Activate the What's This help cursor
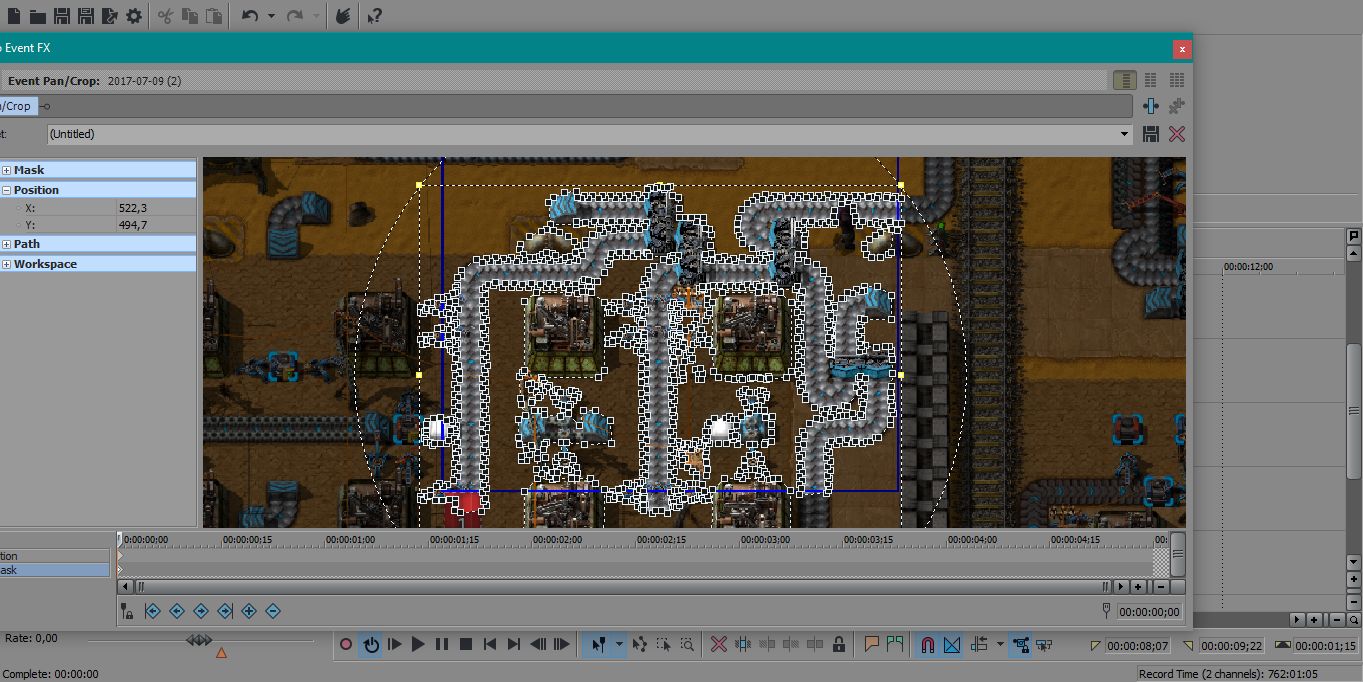1363x682 pixels. 374,16
